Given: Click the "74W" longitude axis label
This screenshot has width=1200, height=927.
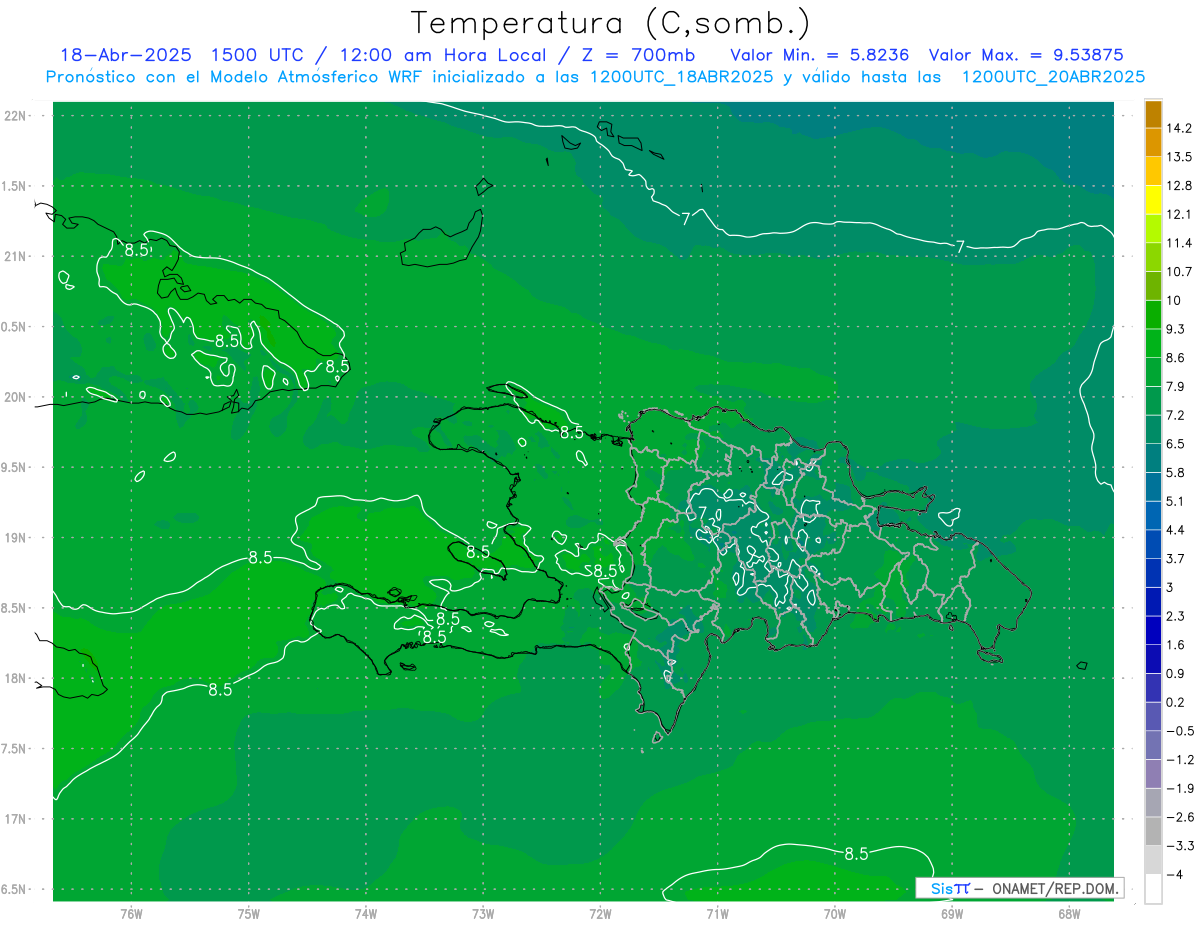Looking at the screenshot, I should [365, 913].
